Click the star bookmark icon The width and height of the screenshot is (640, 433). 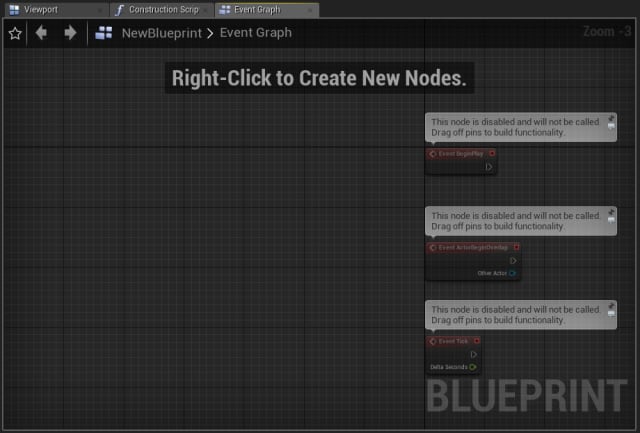[x=15, y=33]
